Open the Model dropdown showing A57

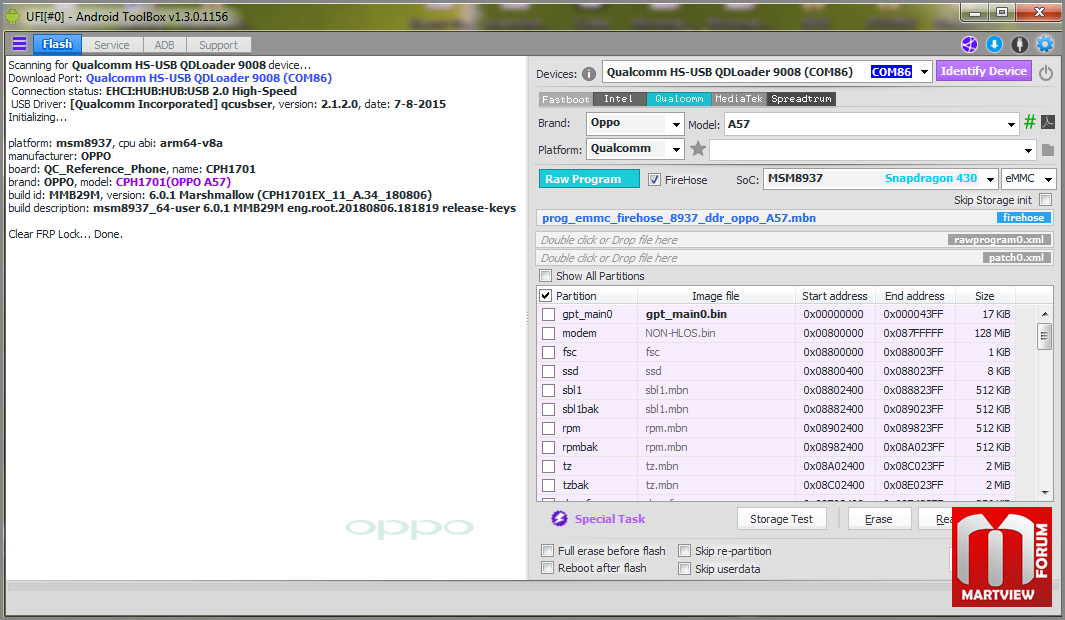(x=1011, y=124)
